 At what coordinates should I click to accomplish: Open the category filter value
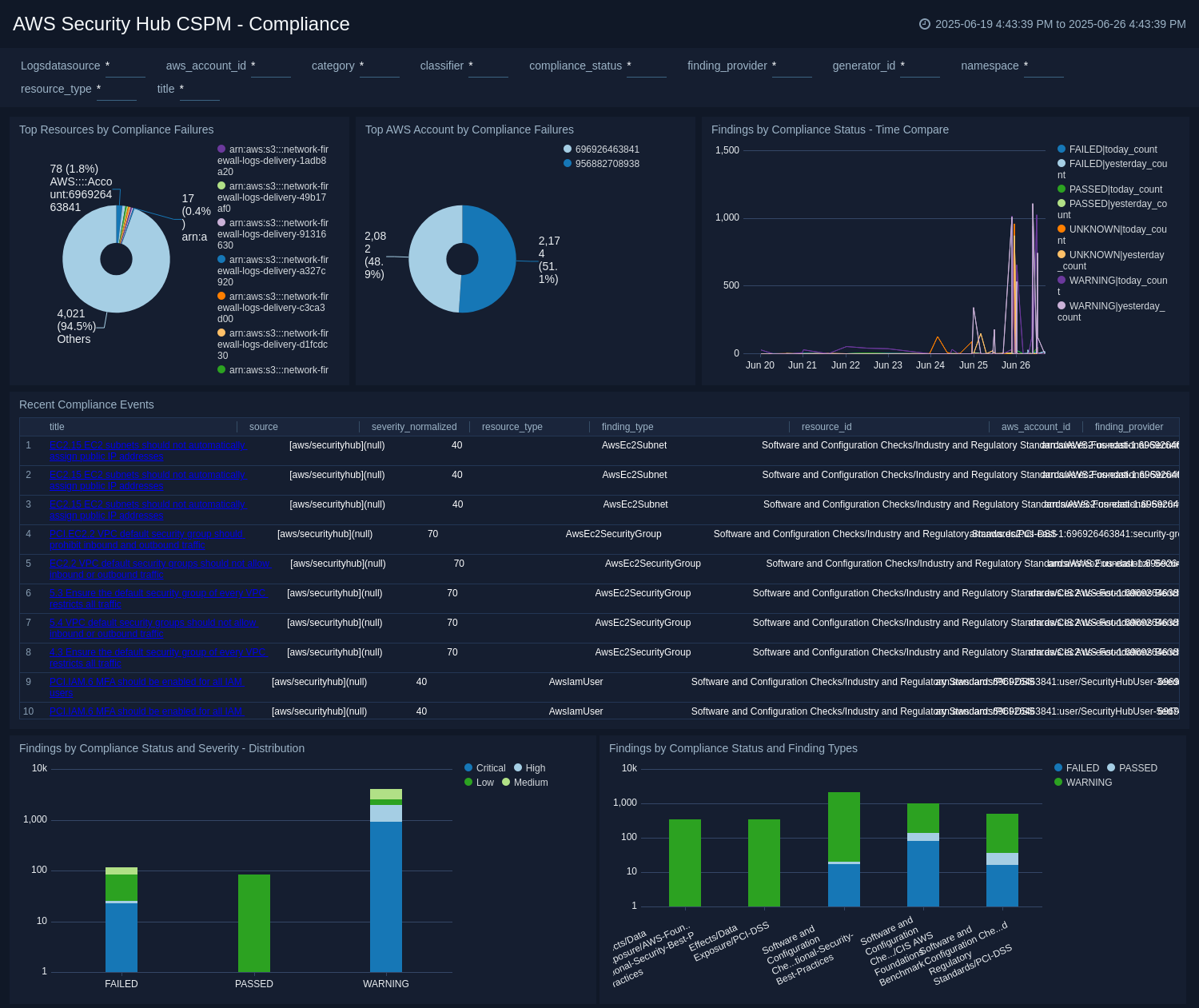(380, 66)
